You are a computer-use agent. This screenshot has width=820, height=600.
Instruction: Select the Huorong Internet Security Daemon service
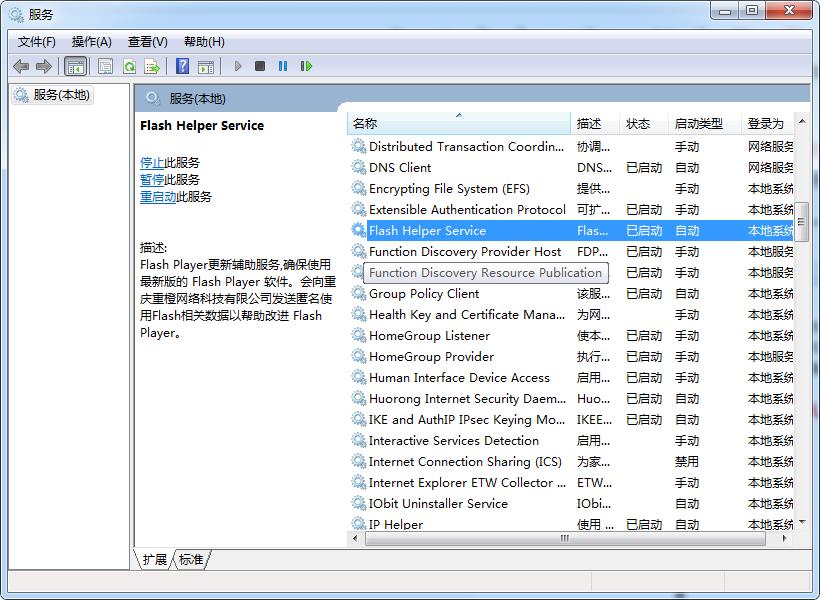(x=570, y=398)
